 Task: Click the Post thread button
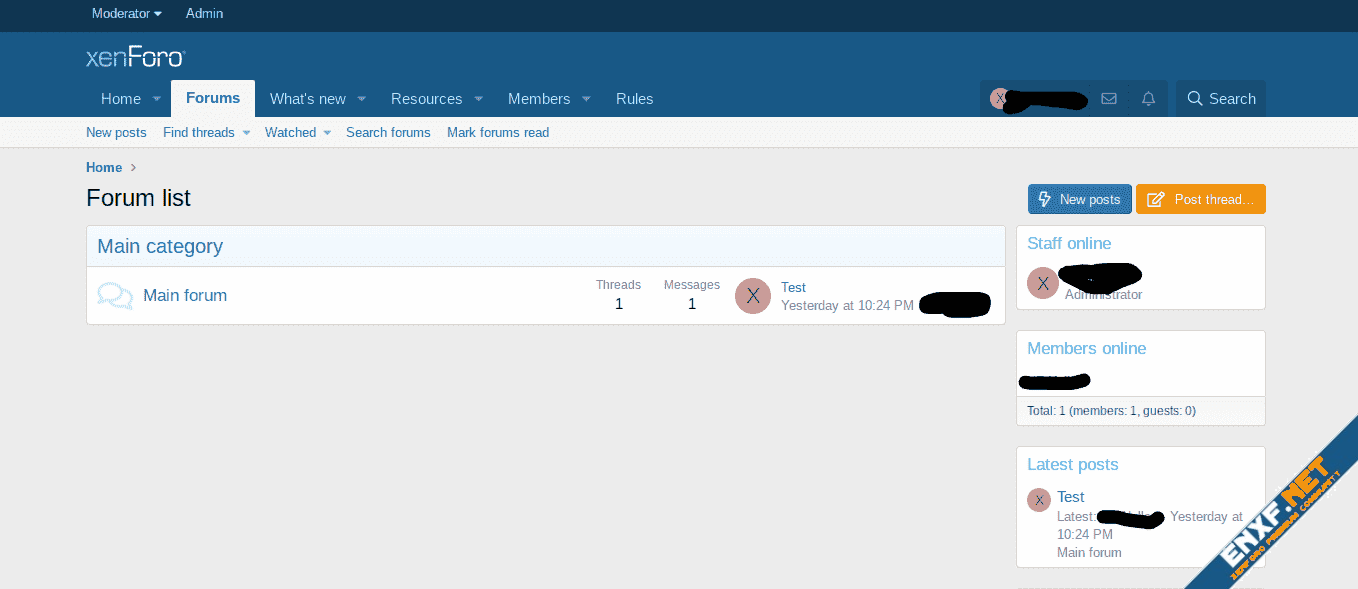[1200, 199]
